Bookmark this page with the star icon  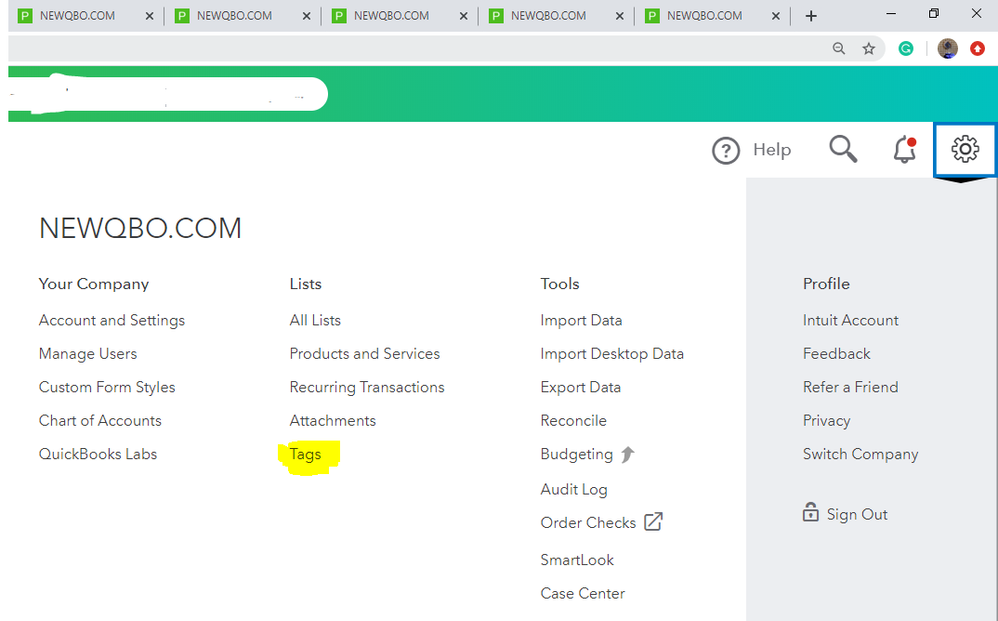click(x=869, y=48)
